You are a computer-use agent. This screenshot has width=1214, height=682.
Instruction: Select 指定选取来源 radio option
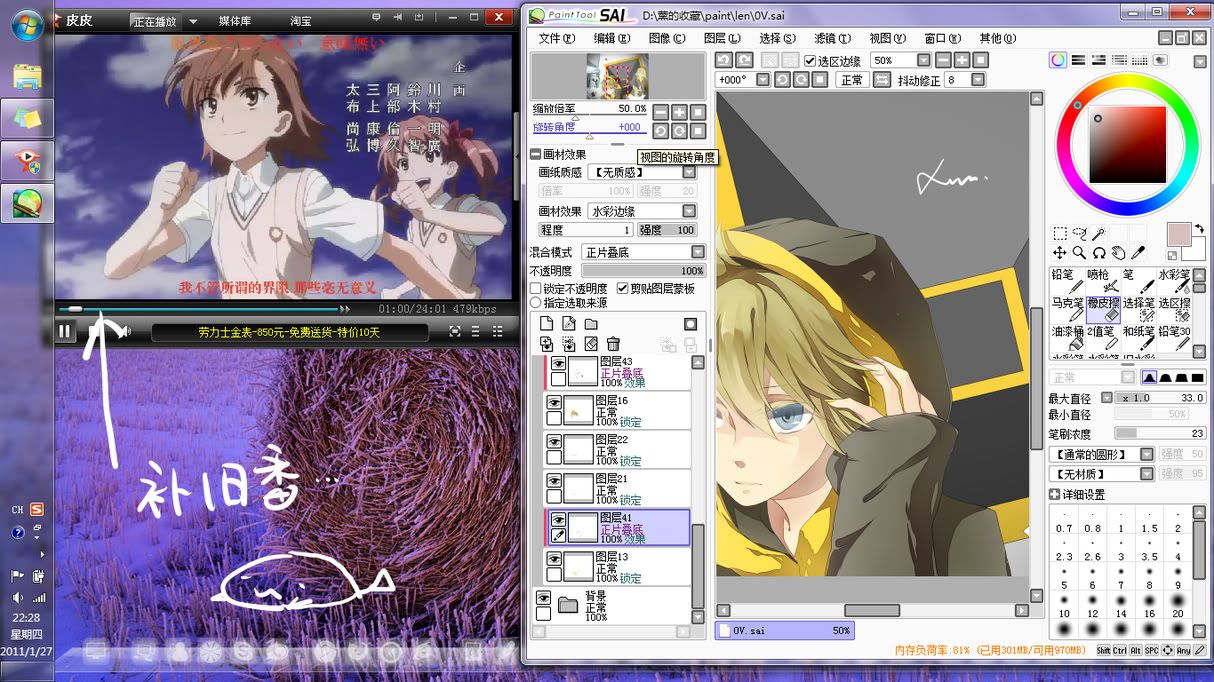[536, 302]
